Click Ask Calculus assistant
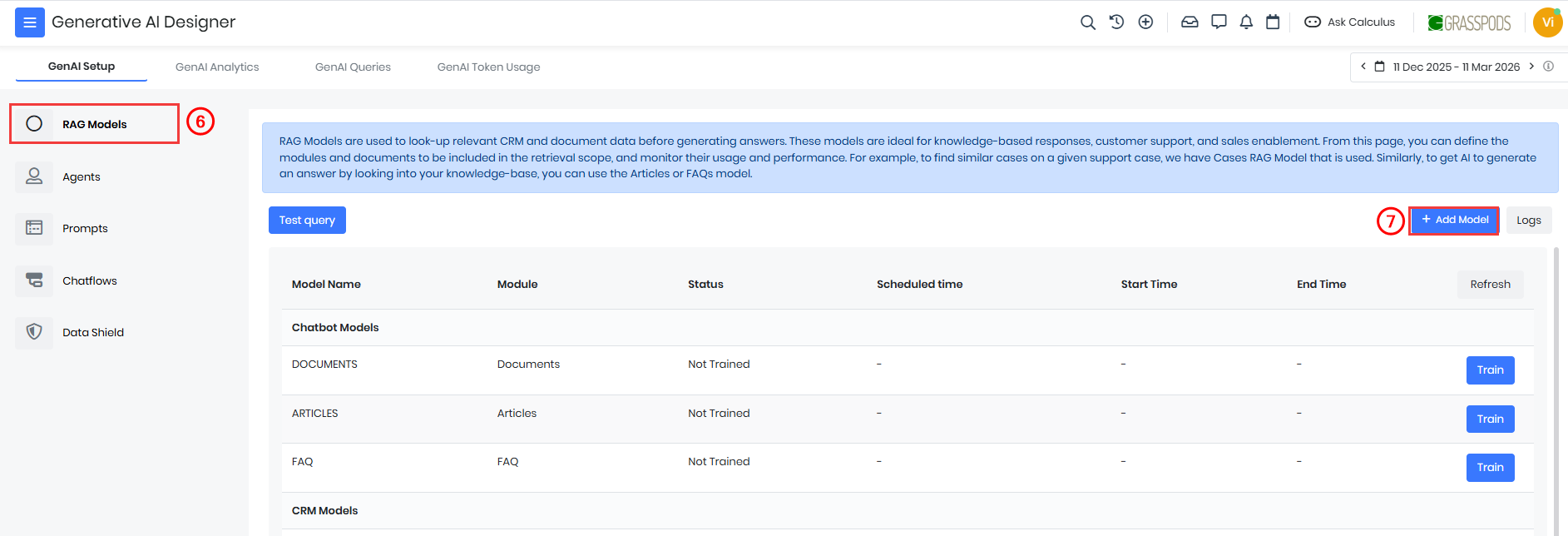Screen dimensions: 1568x536 pyautogui.click(x=1350, y=22)
